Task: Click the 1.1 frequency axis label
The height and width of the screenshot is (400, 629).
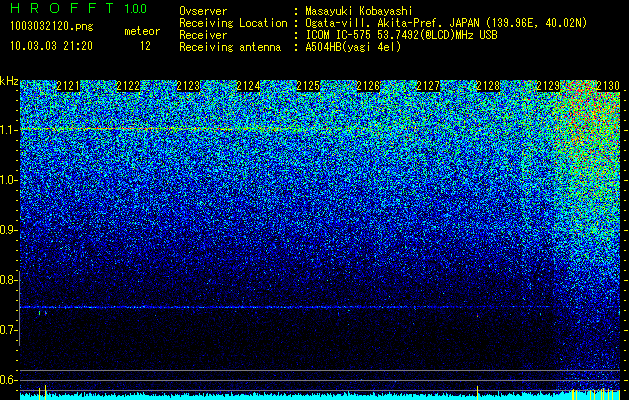Action: point(9,130)
